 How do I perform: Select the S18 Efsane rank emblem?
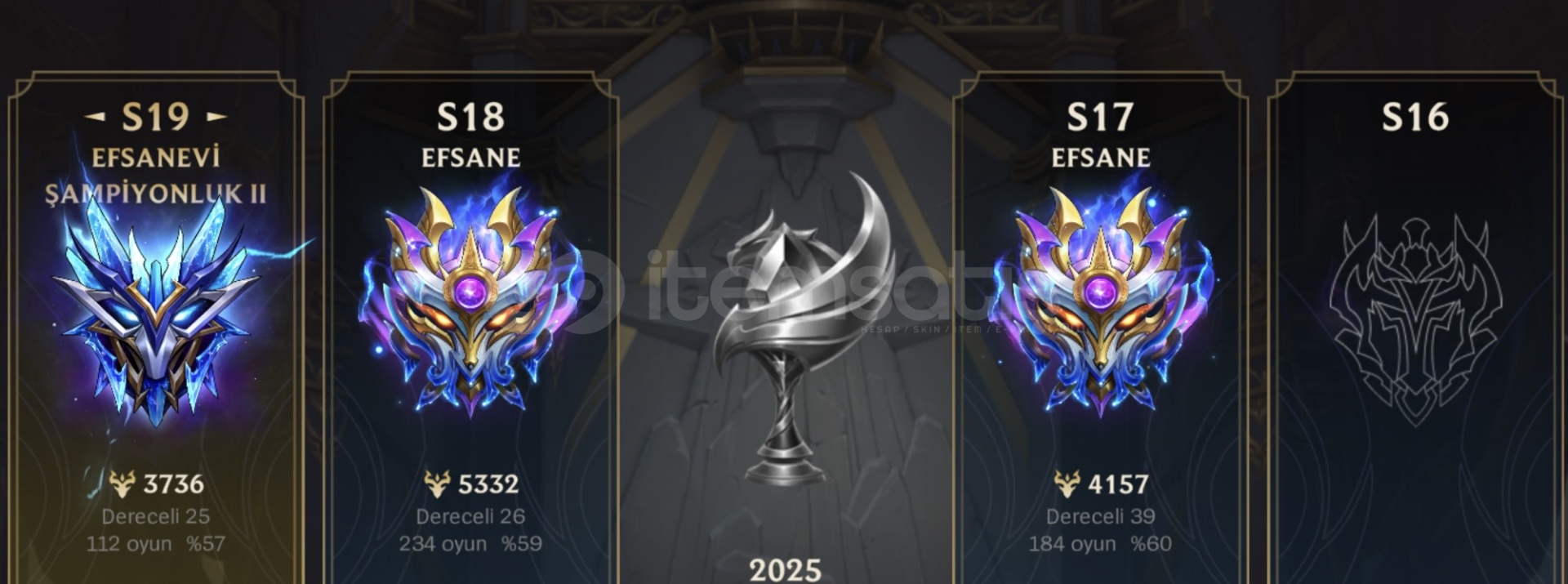[x=470, y=301]
